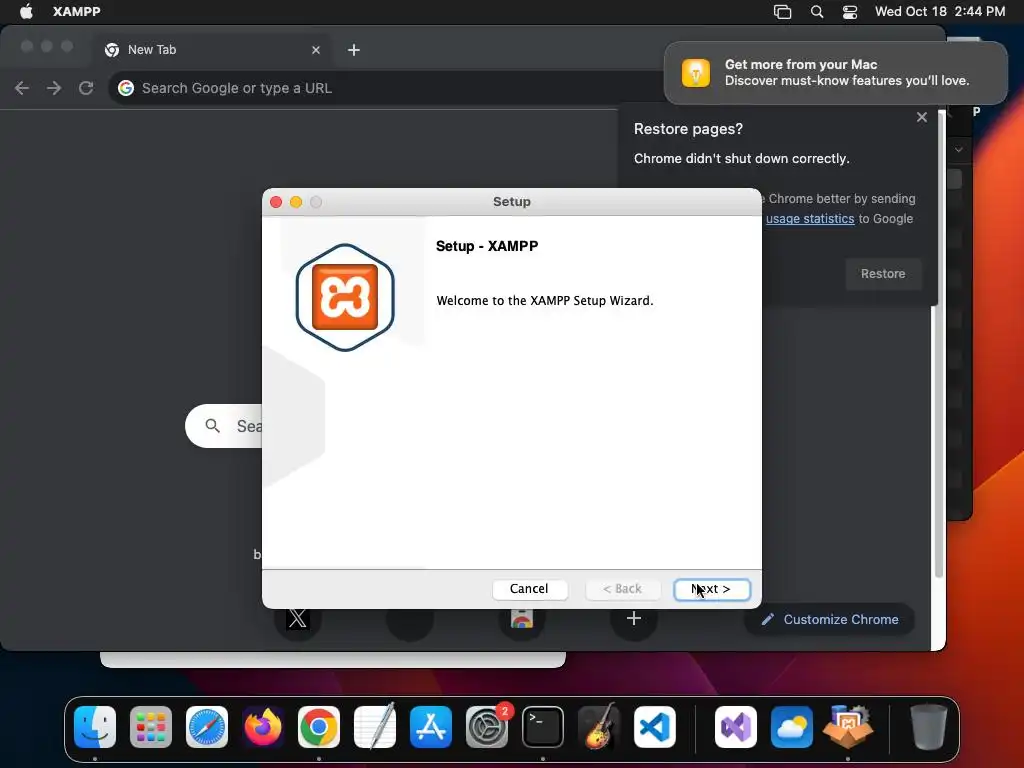Open Finder from the Dock

point(95,727)
